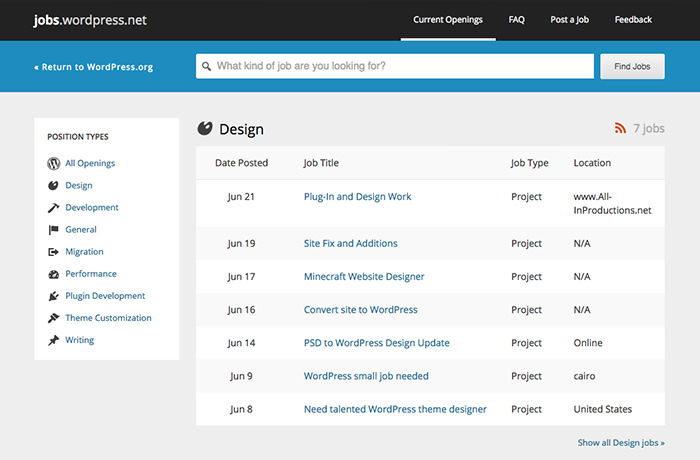The width and height of the screenshot is (700, 460).
Task: Click the Design palette icon in sidebar
Action: click(x=53, y=185)
